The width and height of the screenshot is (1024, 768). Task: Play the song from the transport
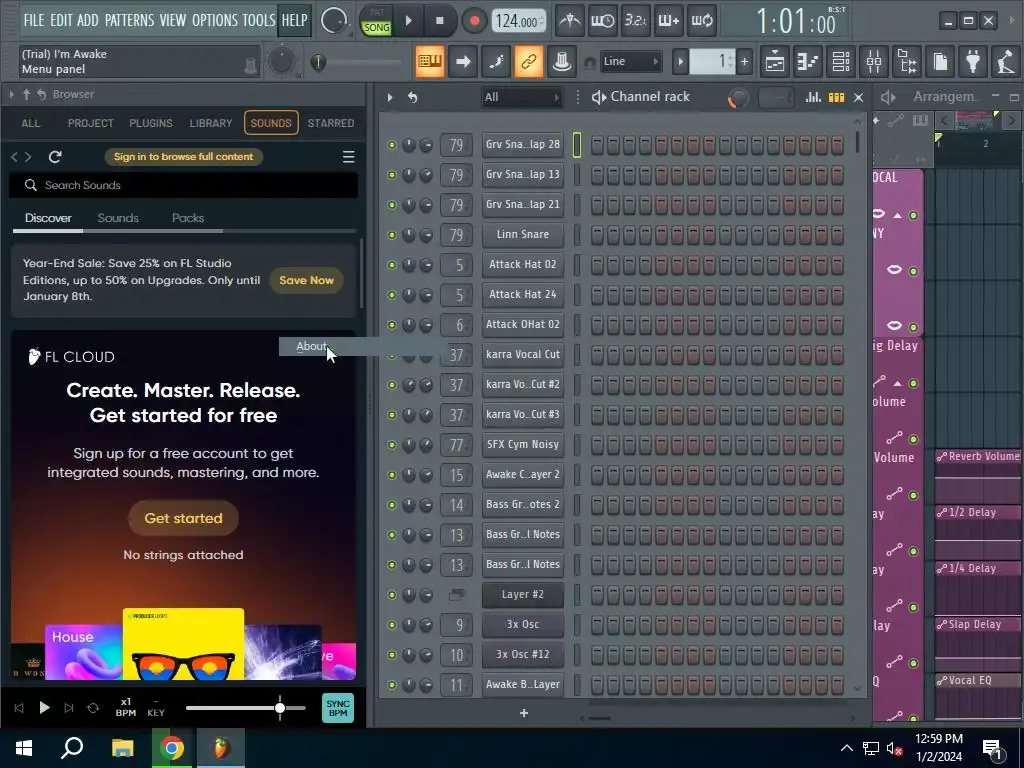point(409,21)
